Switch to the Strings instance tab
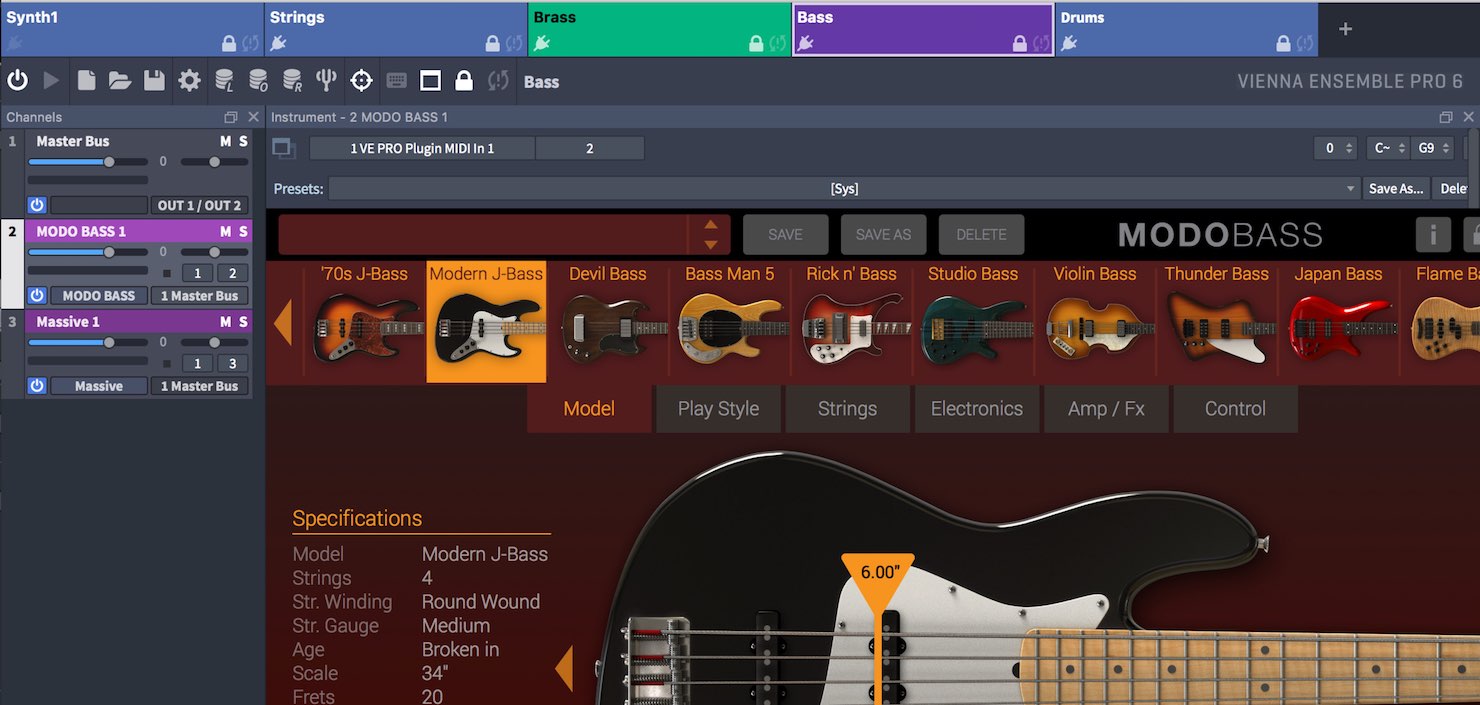Viewport: 1480px width, 705px height. tap(396, 29)
